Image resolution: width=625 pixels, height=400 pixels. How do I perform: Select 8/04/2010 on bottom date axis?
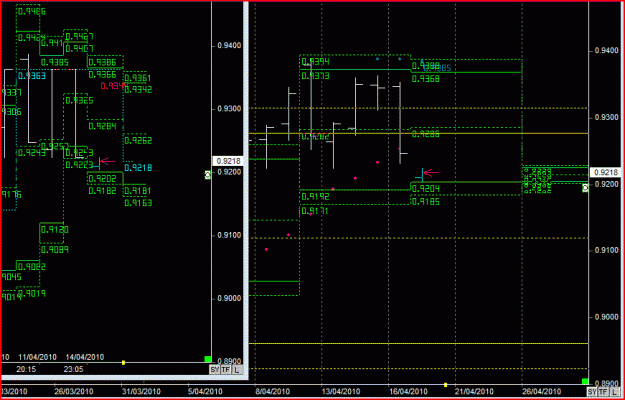[273, 391]
